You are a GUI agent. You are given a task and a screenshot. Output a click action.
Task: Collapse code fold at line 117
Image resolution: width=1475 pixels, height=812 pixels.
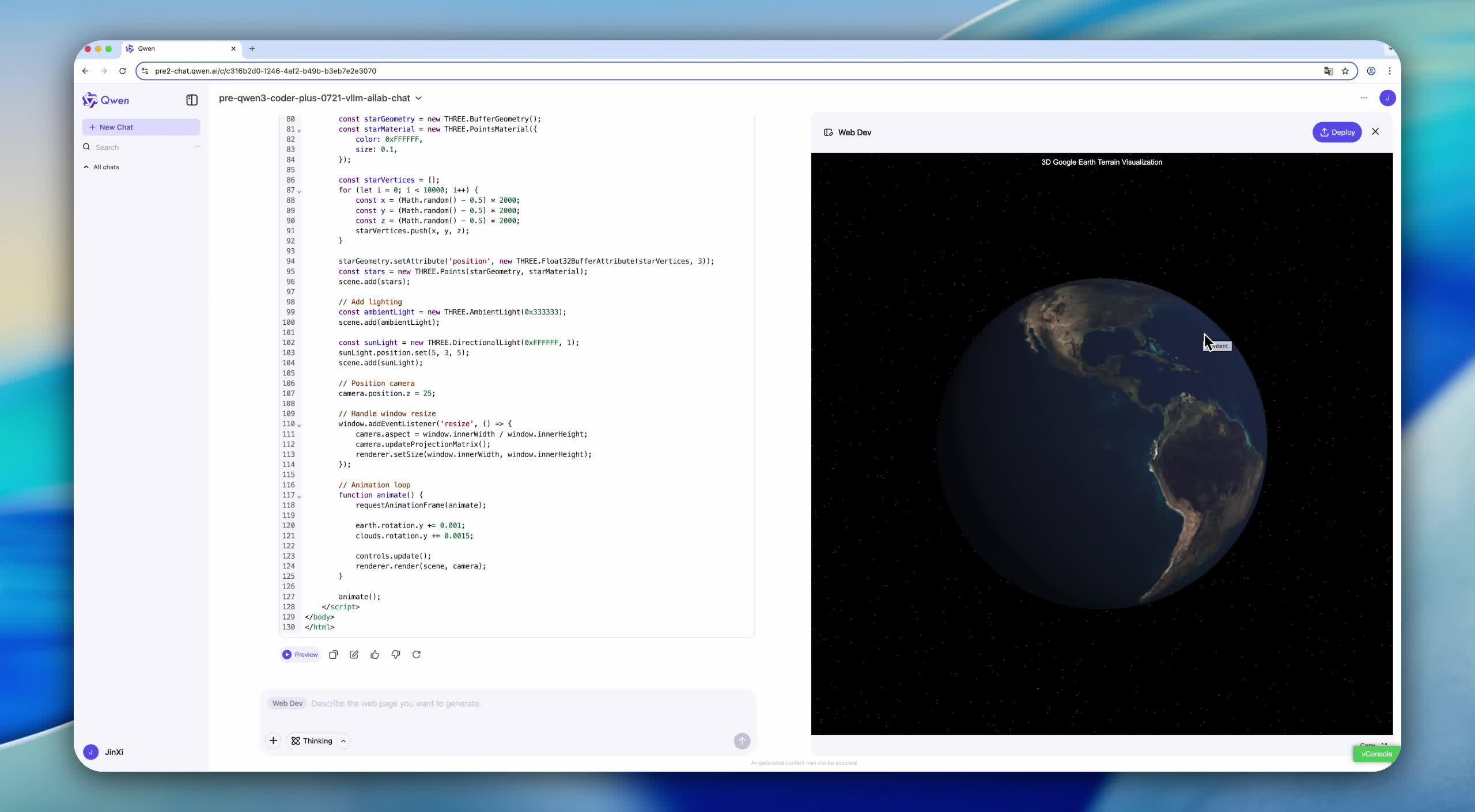[299, 496]
